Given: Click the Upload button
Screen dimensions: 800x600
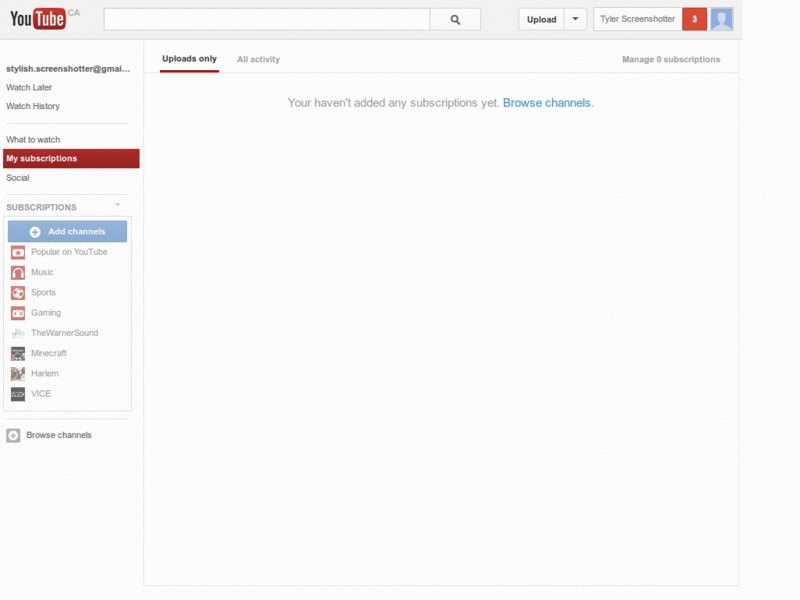Looking at the screenshot, I should point(541,18).
